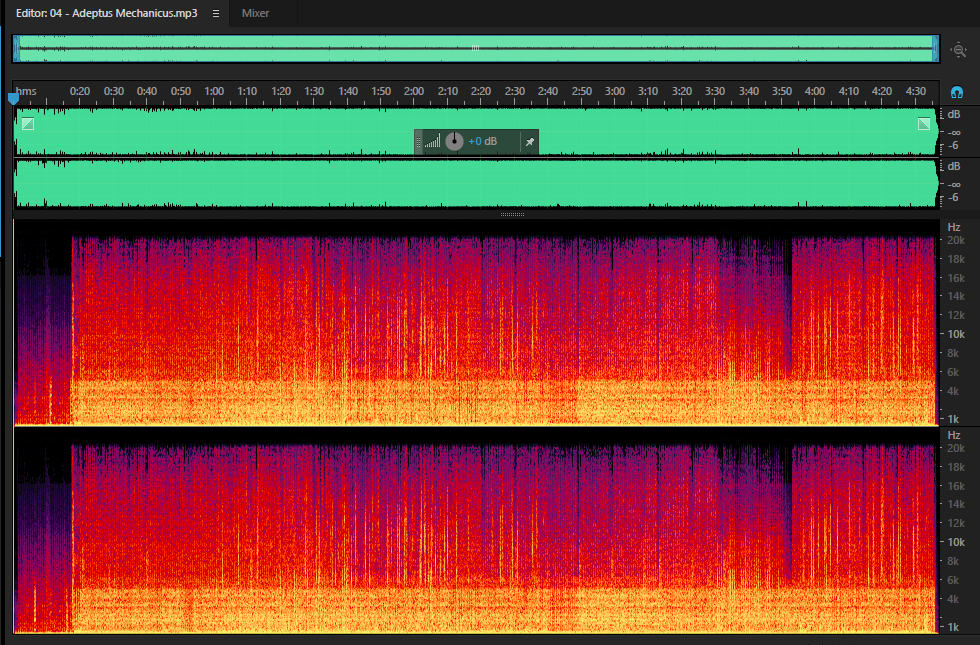Click the 1:00 mark on the ruler

point(214,91)
